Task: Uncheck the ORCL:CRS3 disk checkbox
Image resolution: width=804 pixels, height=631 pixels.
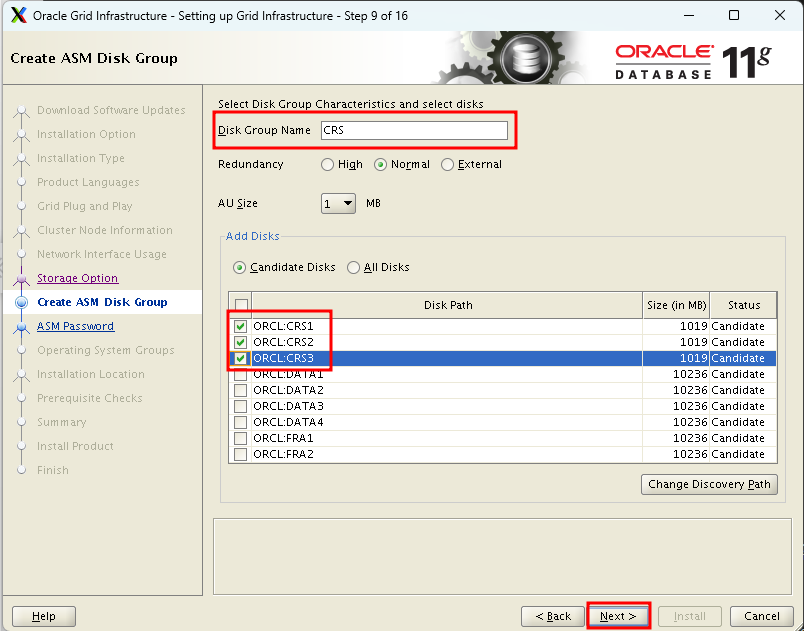Action: coord(240,358)
